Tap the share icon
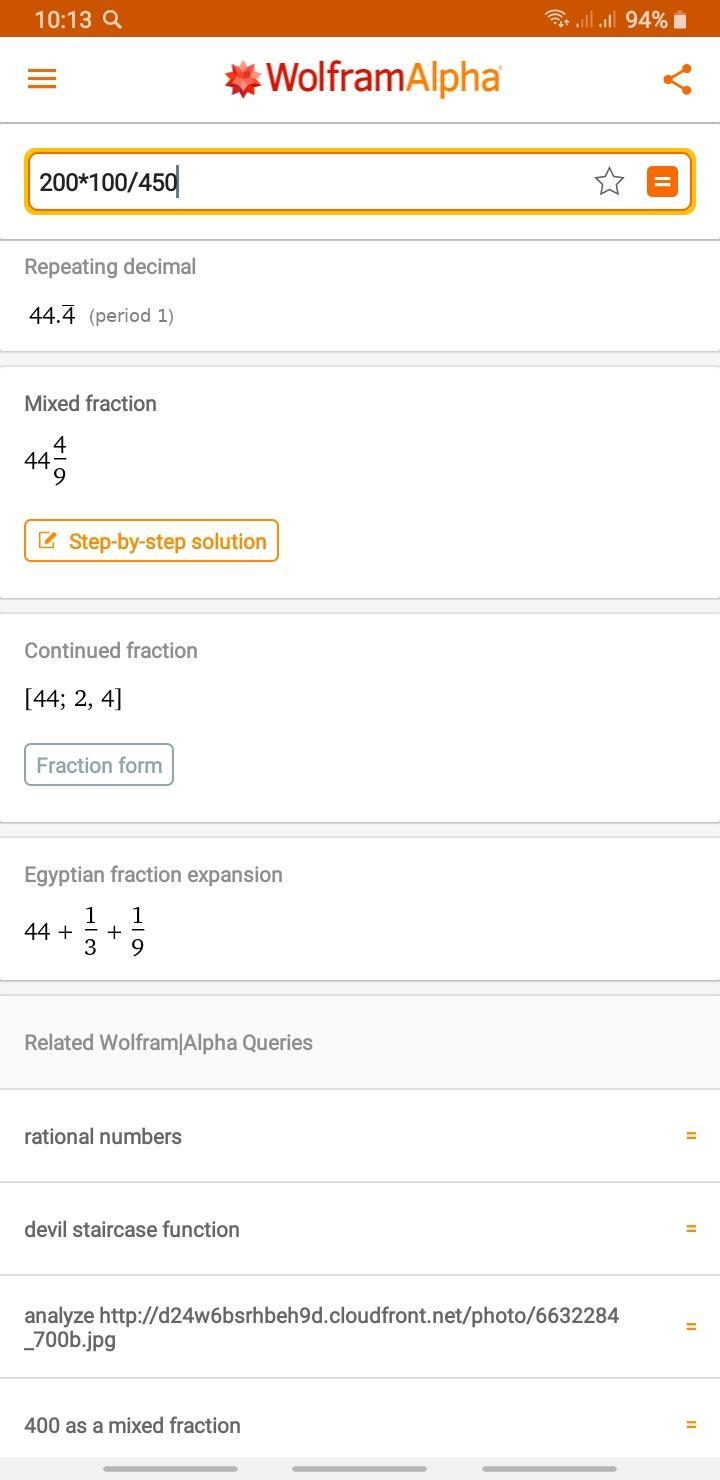This screenshot has width=720, height=1480. pos(677,80)
